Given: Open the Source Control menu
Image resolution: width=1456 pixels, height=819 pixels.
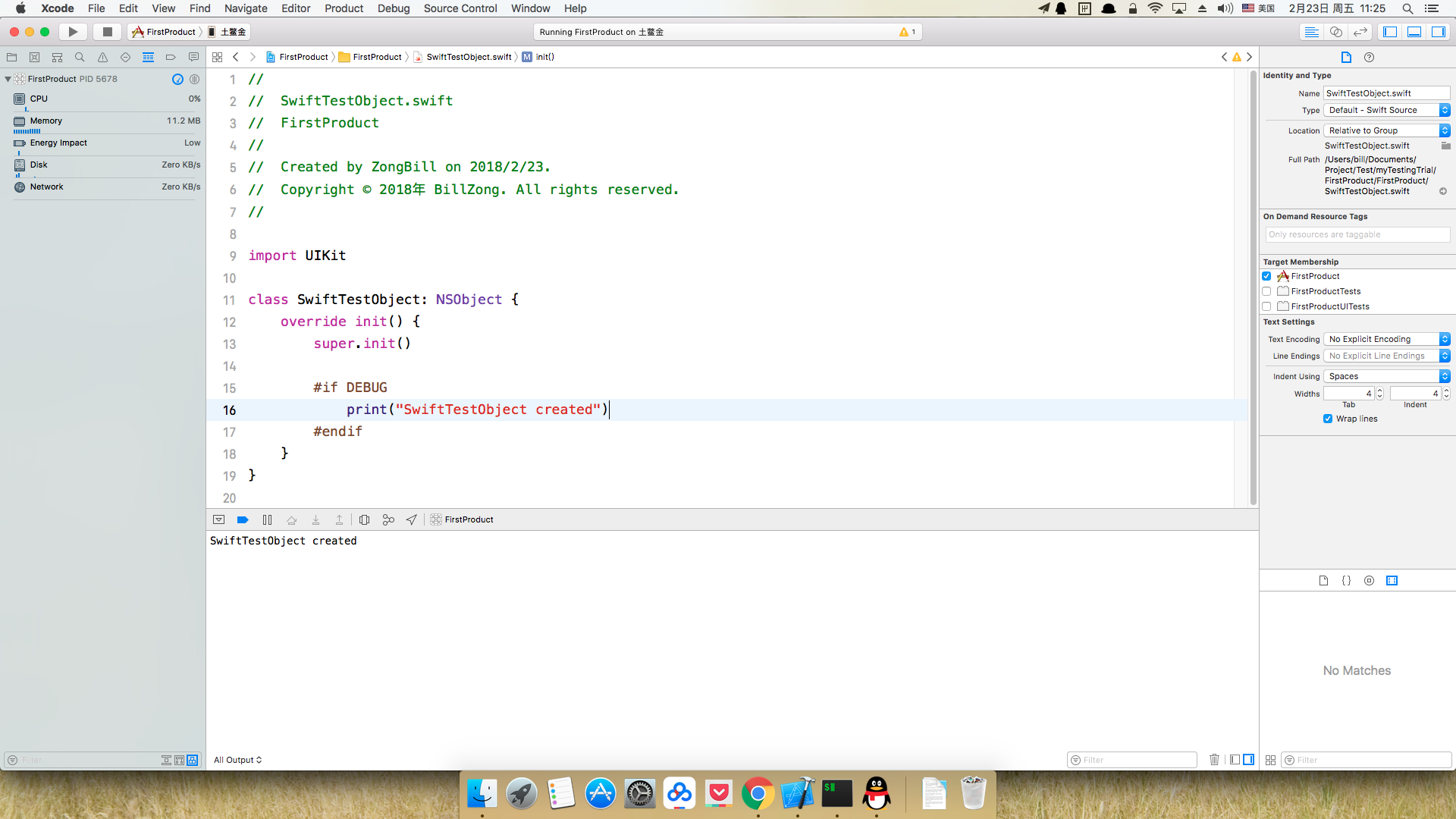Looking at the screenshot, I should pyautogui.click(x=460, y=8).
